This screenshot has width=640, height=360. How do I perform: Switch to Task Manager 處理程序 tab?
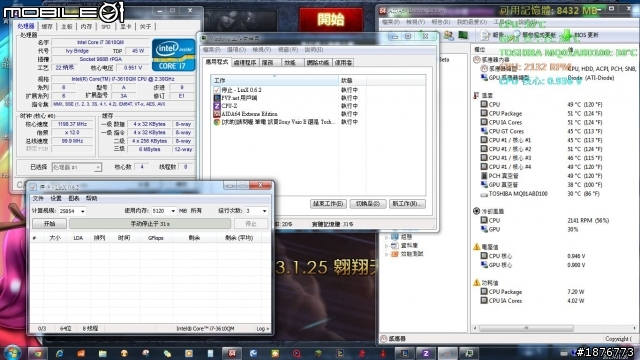click(x=244, y=63)
